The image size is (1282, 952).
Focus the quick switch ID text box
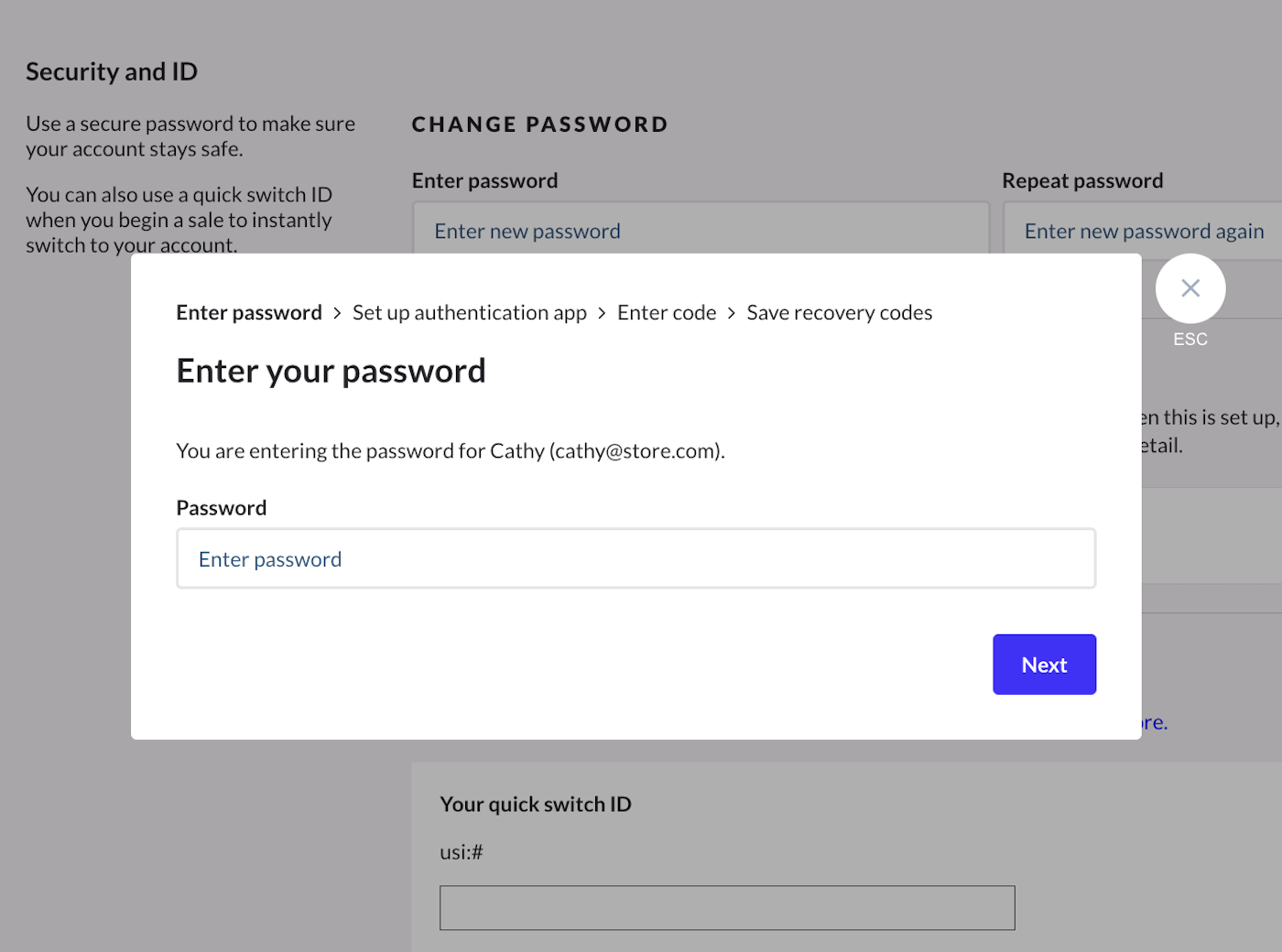tap(727, 907)
